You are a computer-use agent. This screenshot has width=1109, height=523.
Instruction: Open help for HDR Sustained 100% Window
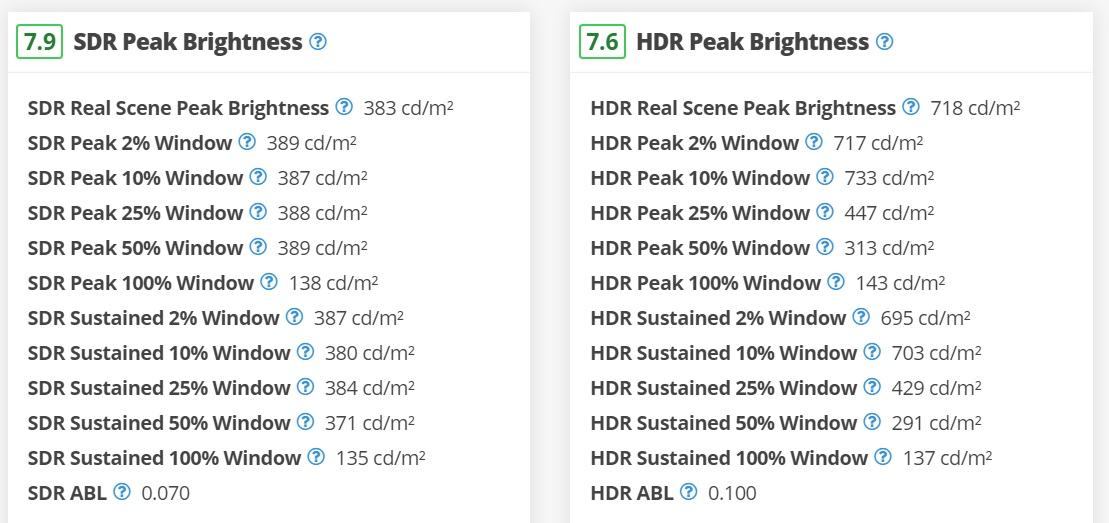883,456
